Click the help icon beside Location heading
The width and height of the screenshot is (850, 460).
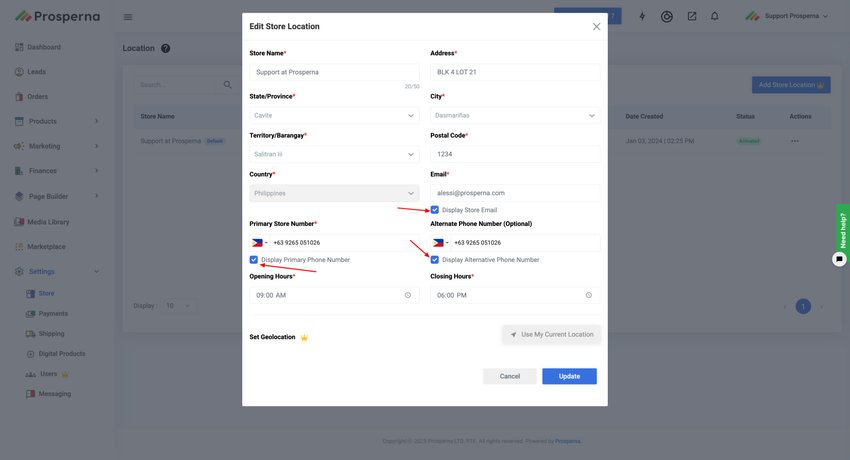click(x=166, y=48)
